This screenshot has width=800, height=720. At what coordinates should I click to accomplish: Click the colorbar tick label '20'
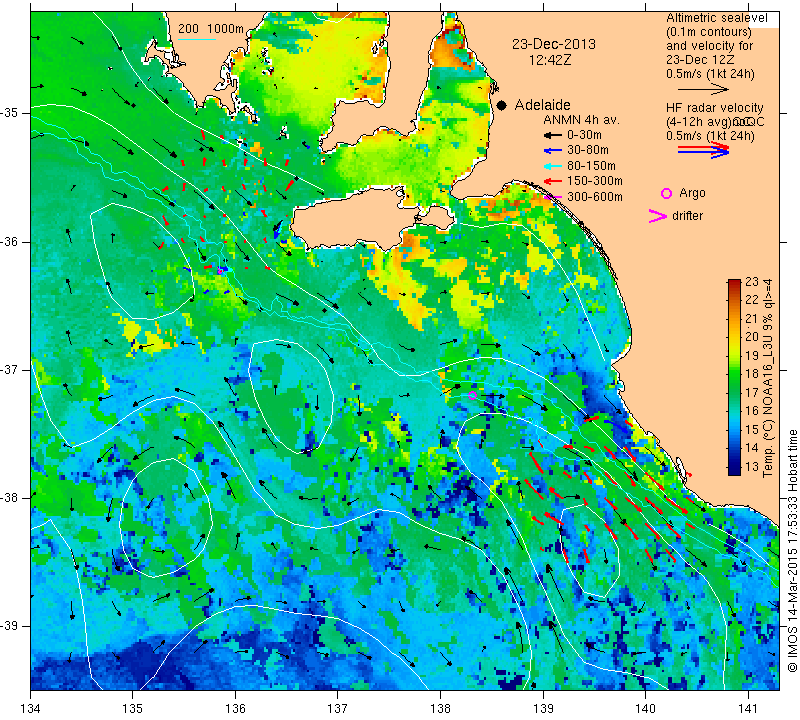(752, 337)
